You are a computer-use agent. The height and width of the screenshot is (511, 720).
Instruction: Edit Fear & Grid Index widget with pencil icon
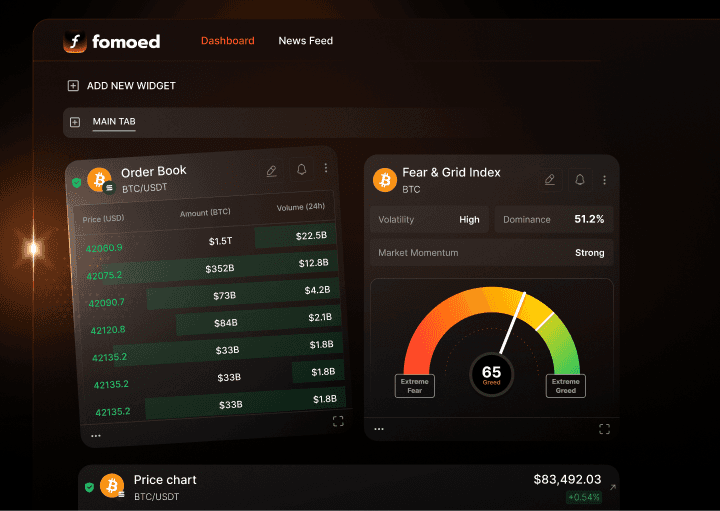coord(550,180)
